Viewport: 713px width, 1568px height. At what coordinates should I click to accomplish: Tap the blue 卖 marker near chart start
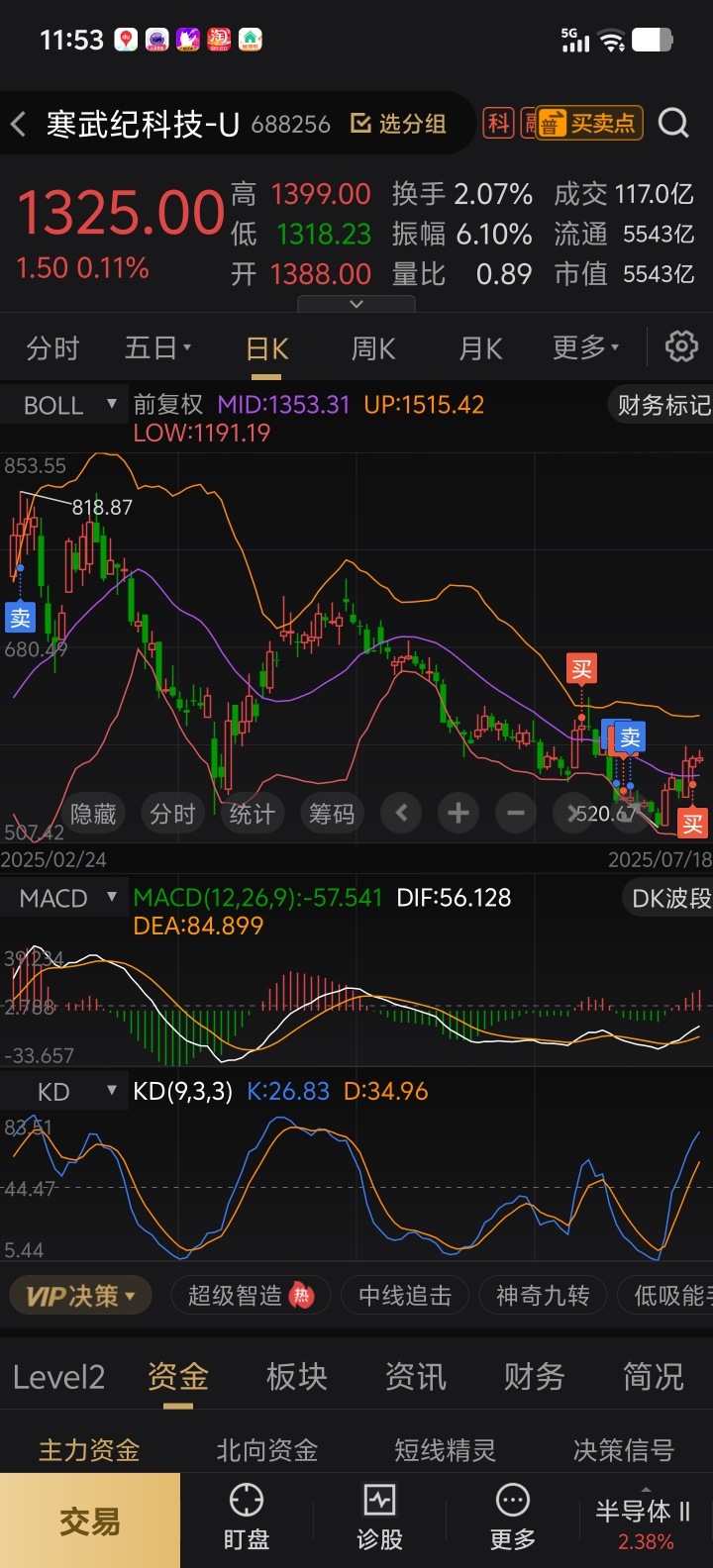pos(20,618)
